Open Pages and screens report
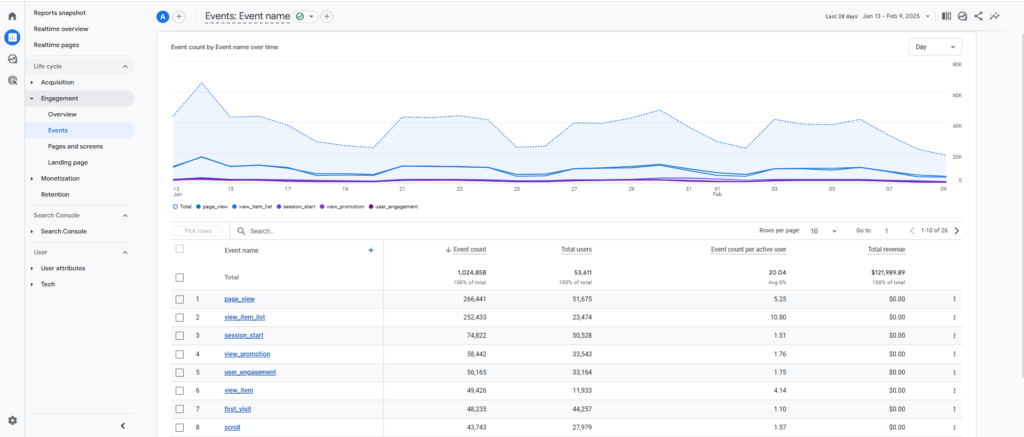Image resolution: width=1024 pixels, height=437 pixels. click(75, 146)
